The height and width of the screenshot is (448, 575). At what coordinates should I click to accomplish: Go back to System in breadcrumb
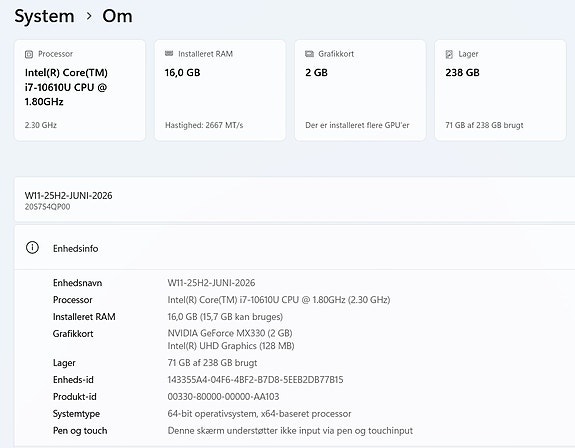[x=44, y=16]
